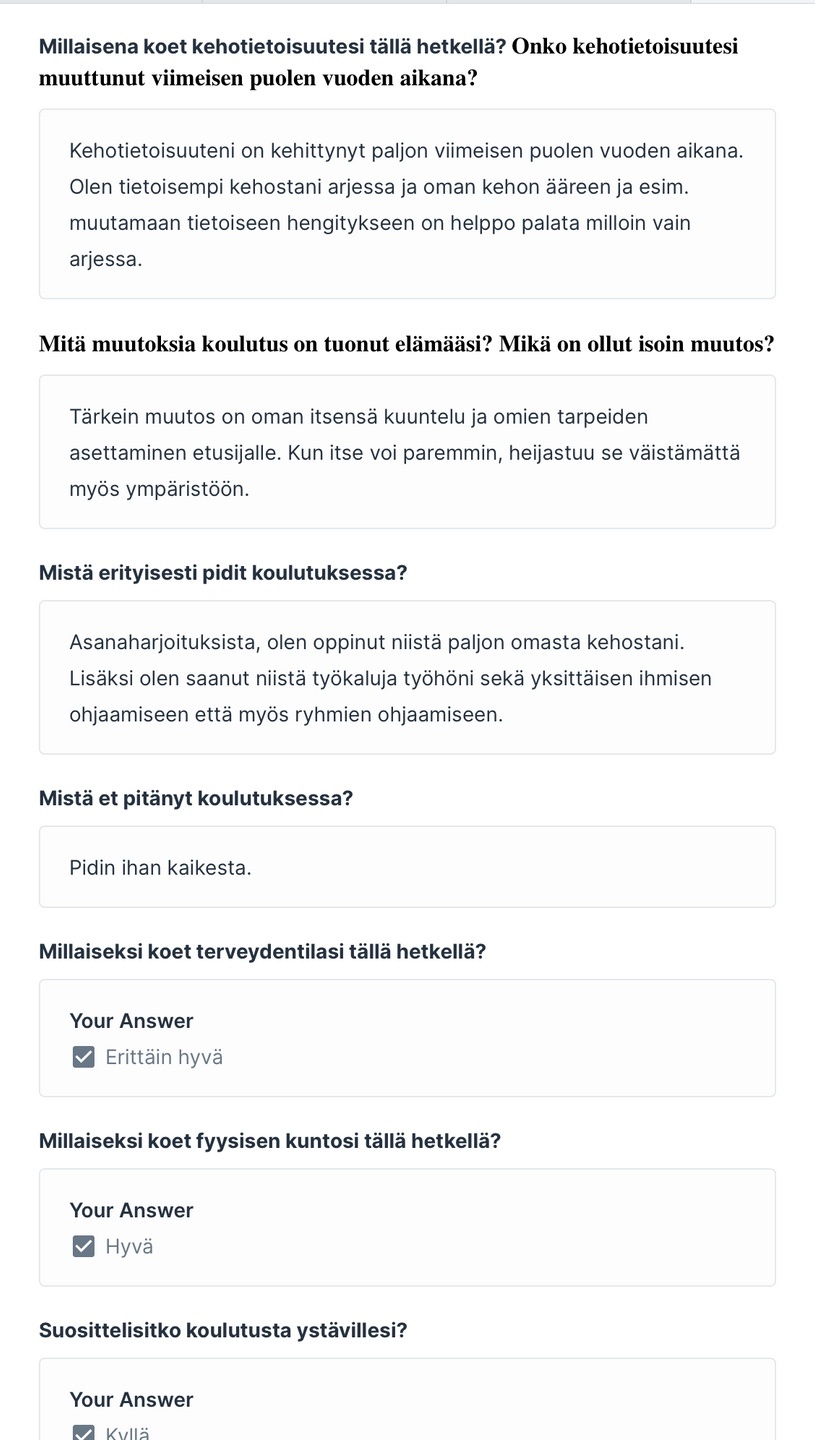Viewport: 815px width, 1440px height.
Task: Select the fyysisen kuntosi question heading
Action: point(270,1141)
